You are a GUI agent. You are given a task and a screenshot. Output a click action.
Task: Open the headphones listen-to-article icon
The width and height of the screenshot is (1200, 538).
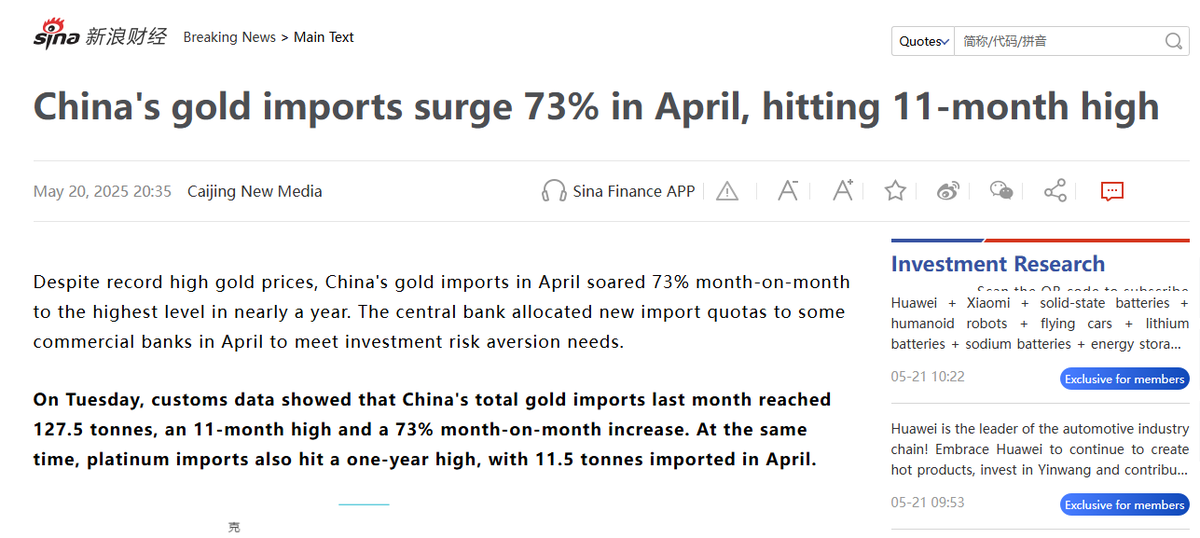click(554, 191)
